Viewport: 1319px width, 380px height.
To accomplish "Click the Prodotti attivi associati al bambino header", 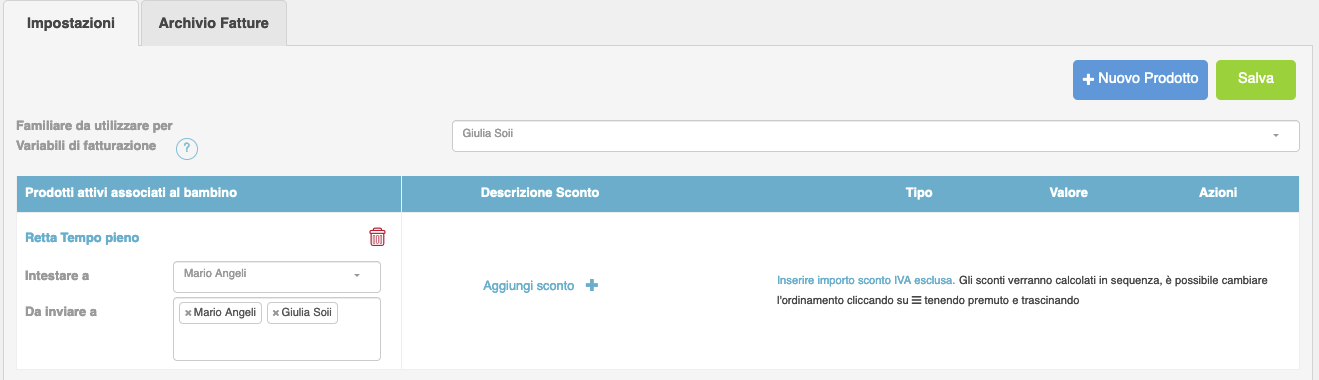I will click(131, 192).
